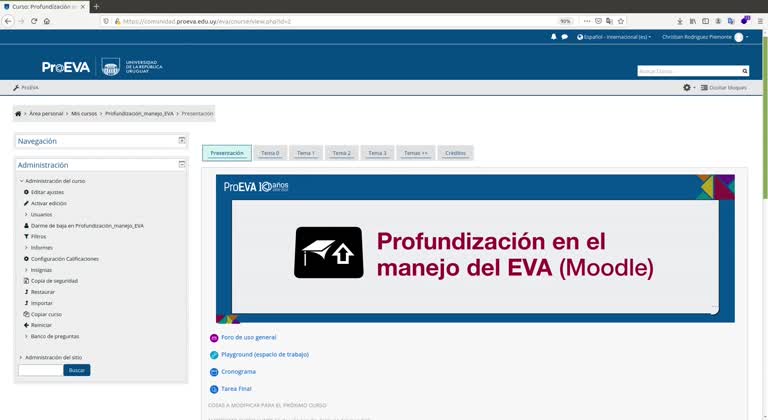This screenshot has width=768, height=420.
Task: Click Darme de baja en Profundización_manejo_EVA
Action: [87, 226]
